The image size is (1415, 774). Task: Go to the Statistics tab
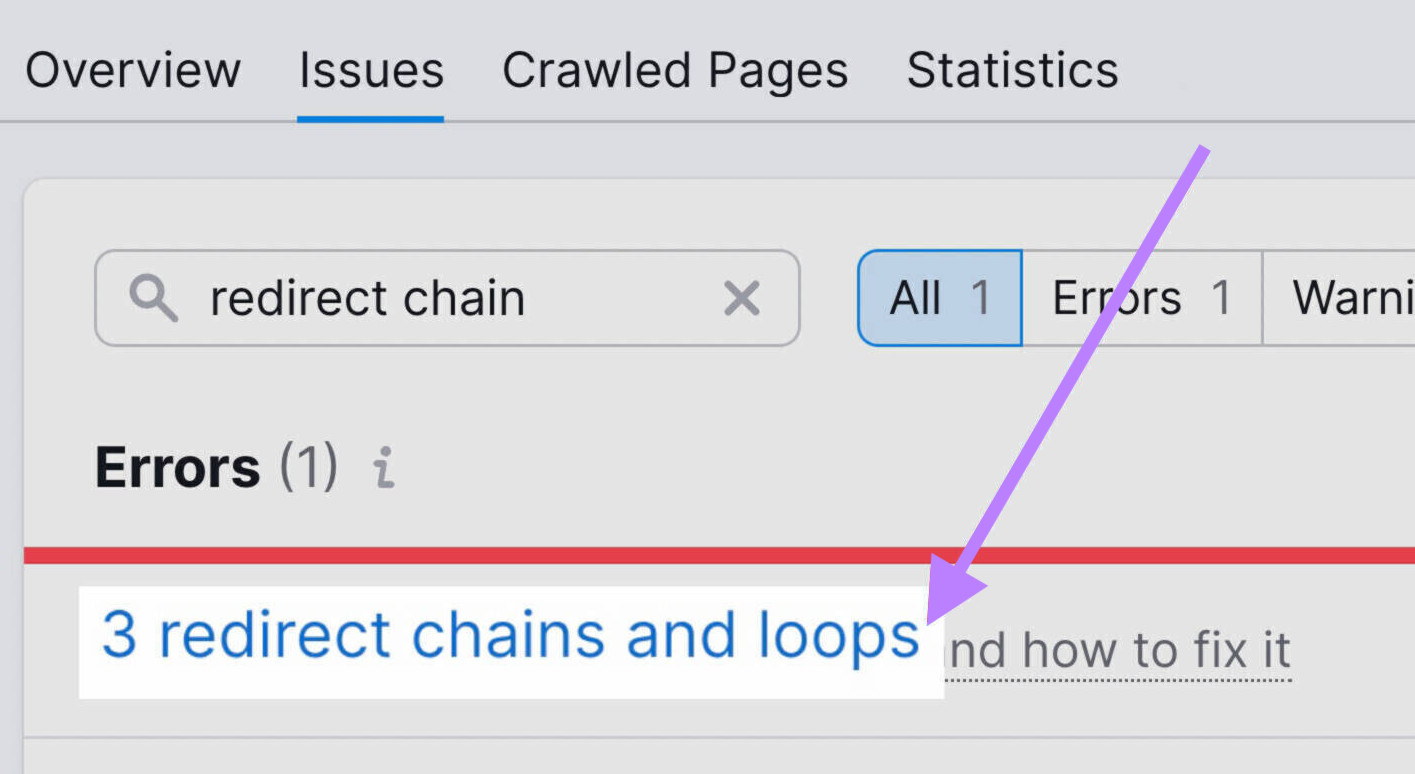click(1011, 70)
